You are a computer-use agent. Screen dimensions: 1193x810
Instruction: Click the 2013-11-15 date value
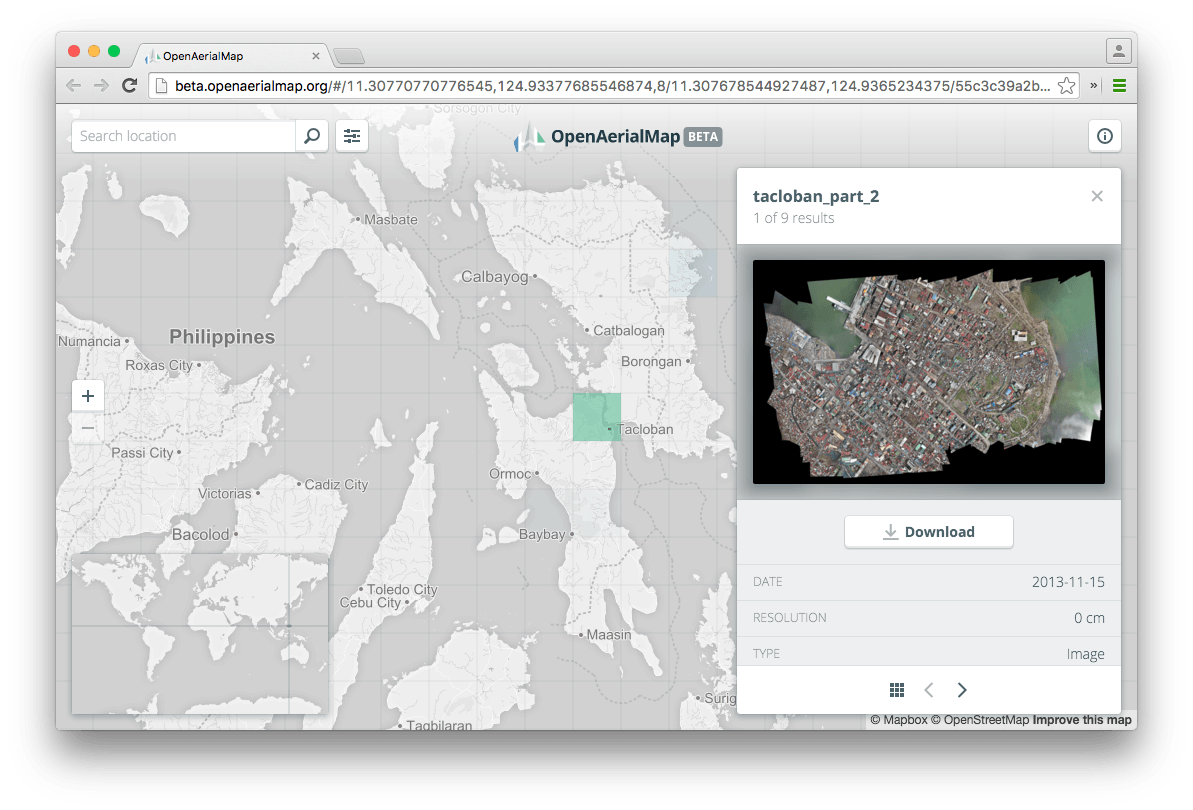[1068, 582]
